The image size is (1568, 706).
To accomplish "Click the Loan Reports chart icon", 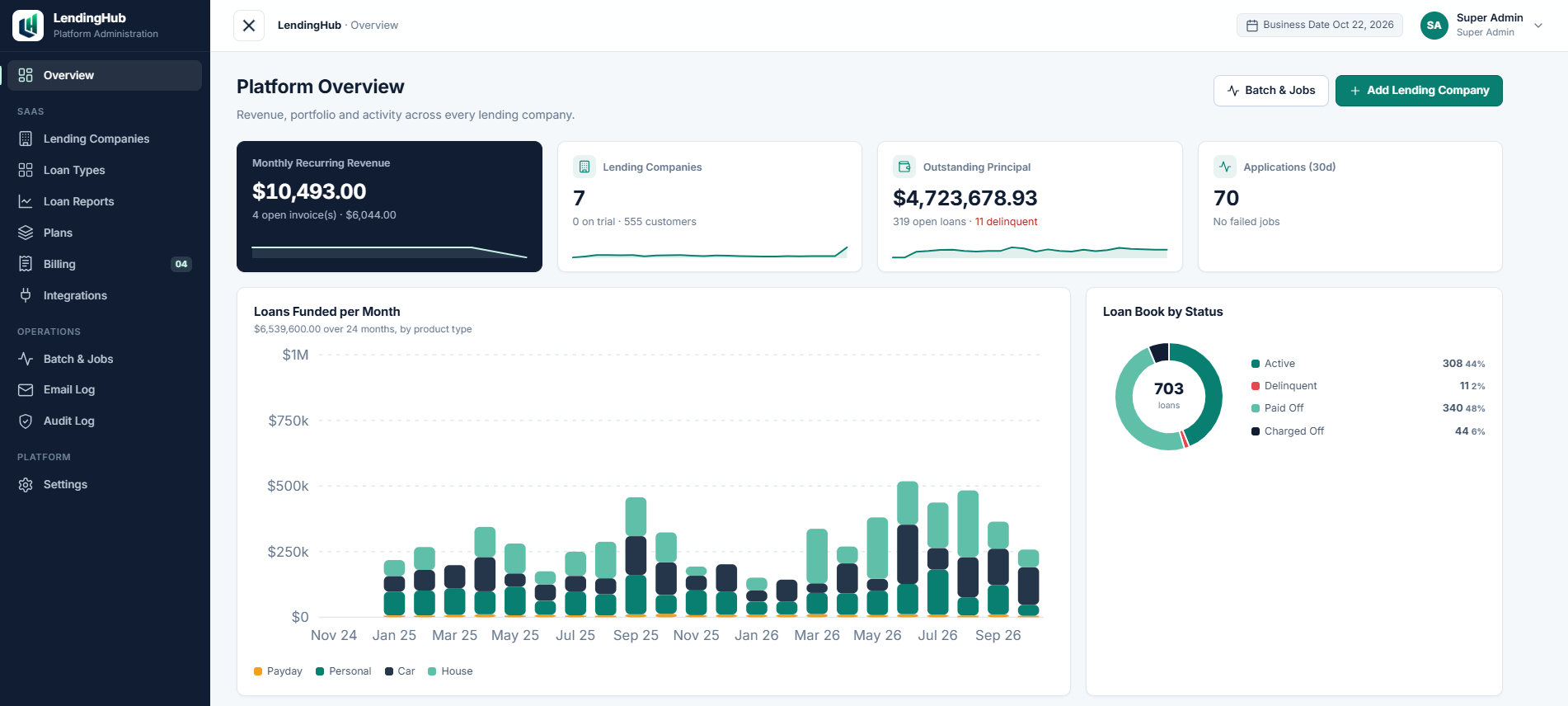I will point(26,201).
